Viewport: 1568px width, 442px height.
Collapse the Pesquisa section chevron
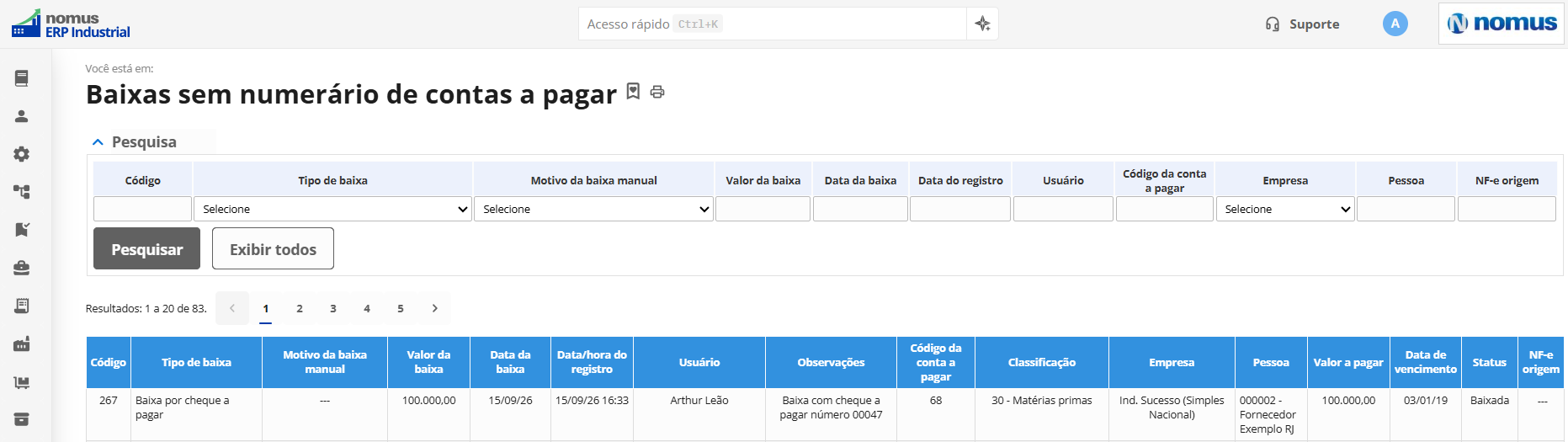click(x=98, y=142)
